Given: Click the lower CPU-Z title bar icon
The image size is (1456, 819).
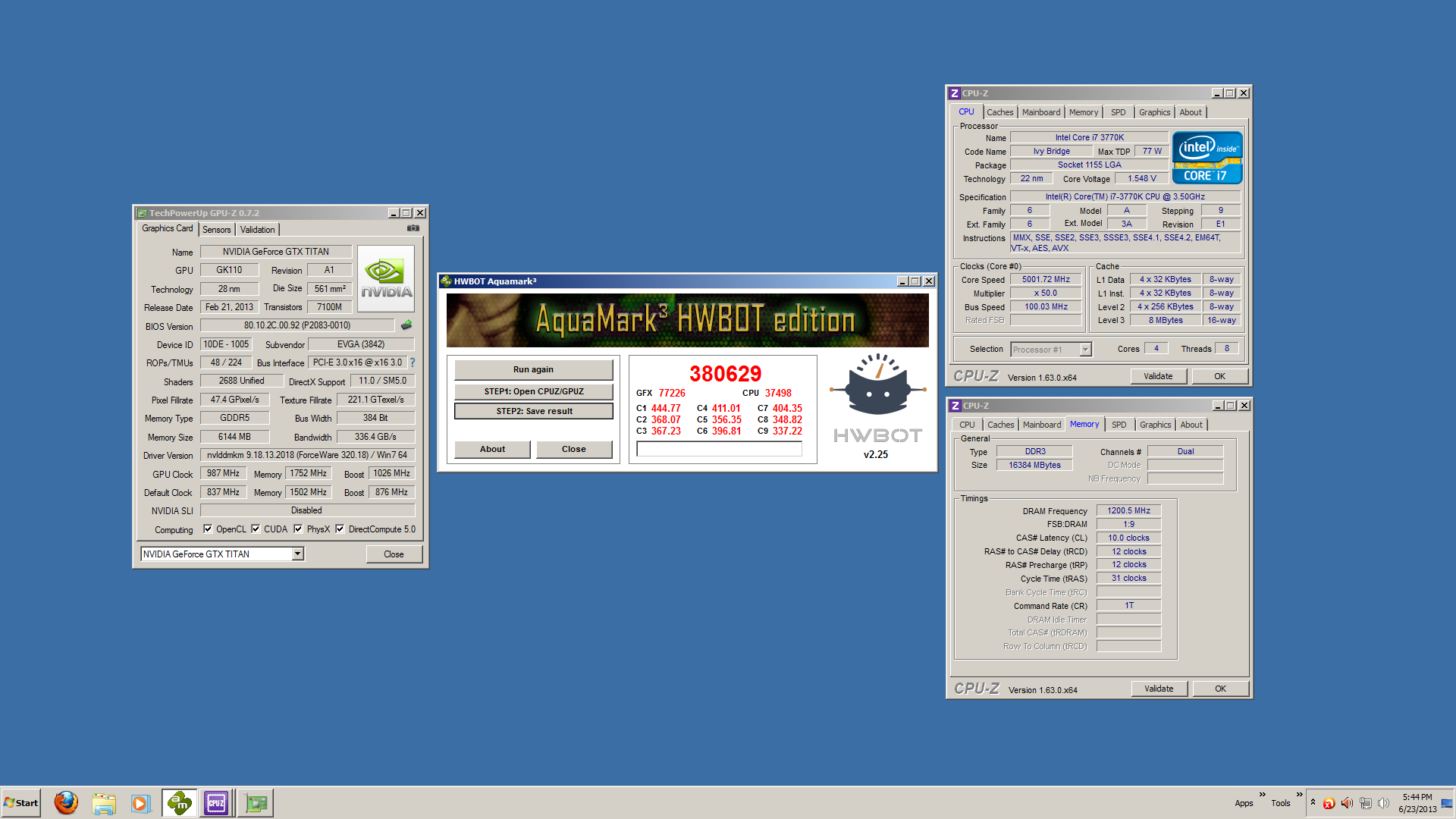Looking at the screenshot, I should (955, 406).
